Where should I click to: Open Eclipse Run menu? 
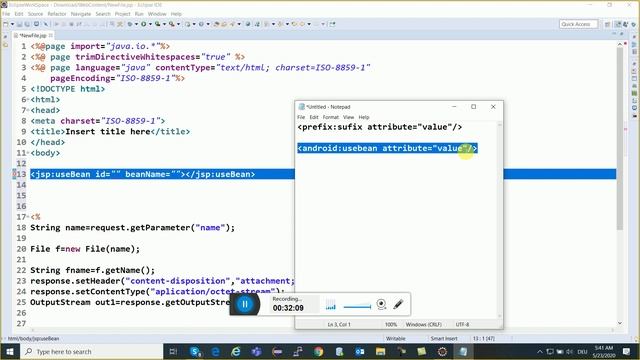click(139, 14)
